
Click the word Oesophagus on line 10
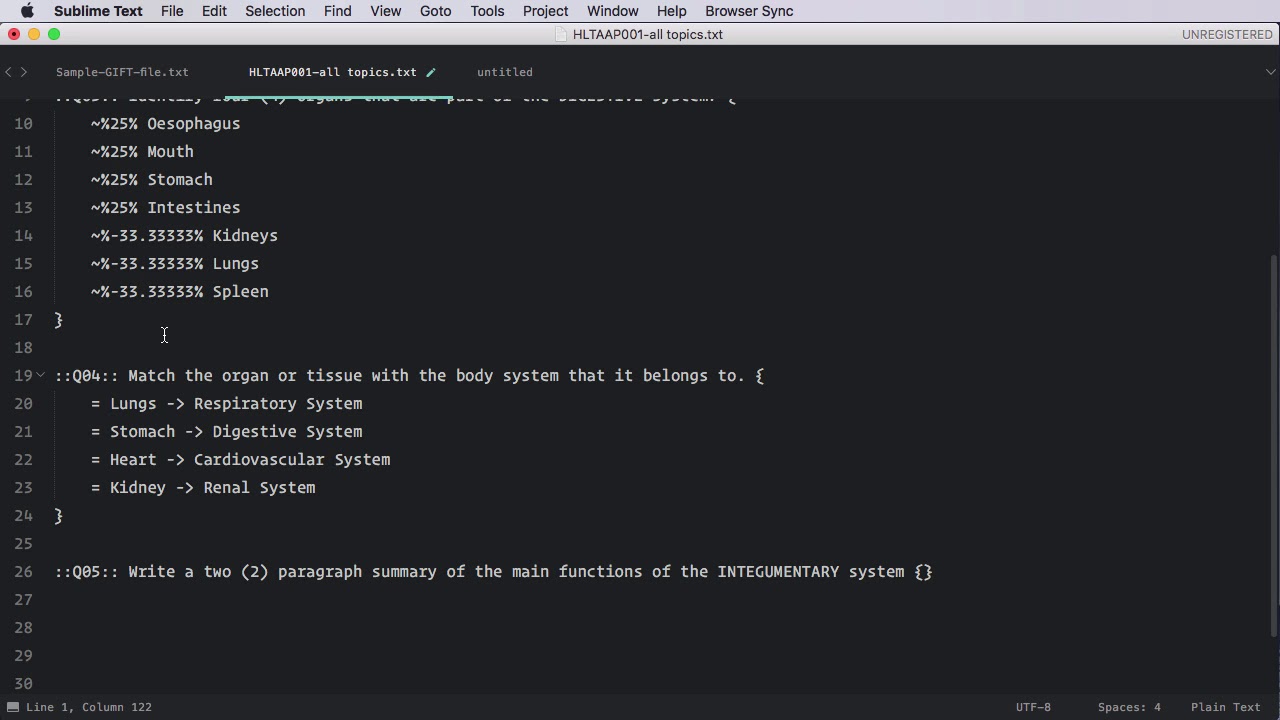[194, 124]
